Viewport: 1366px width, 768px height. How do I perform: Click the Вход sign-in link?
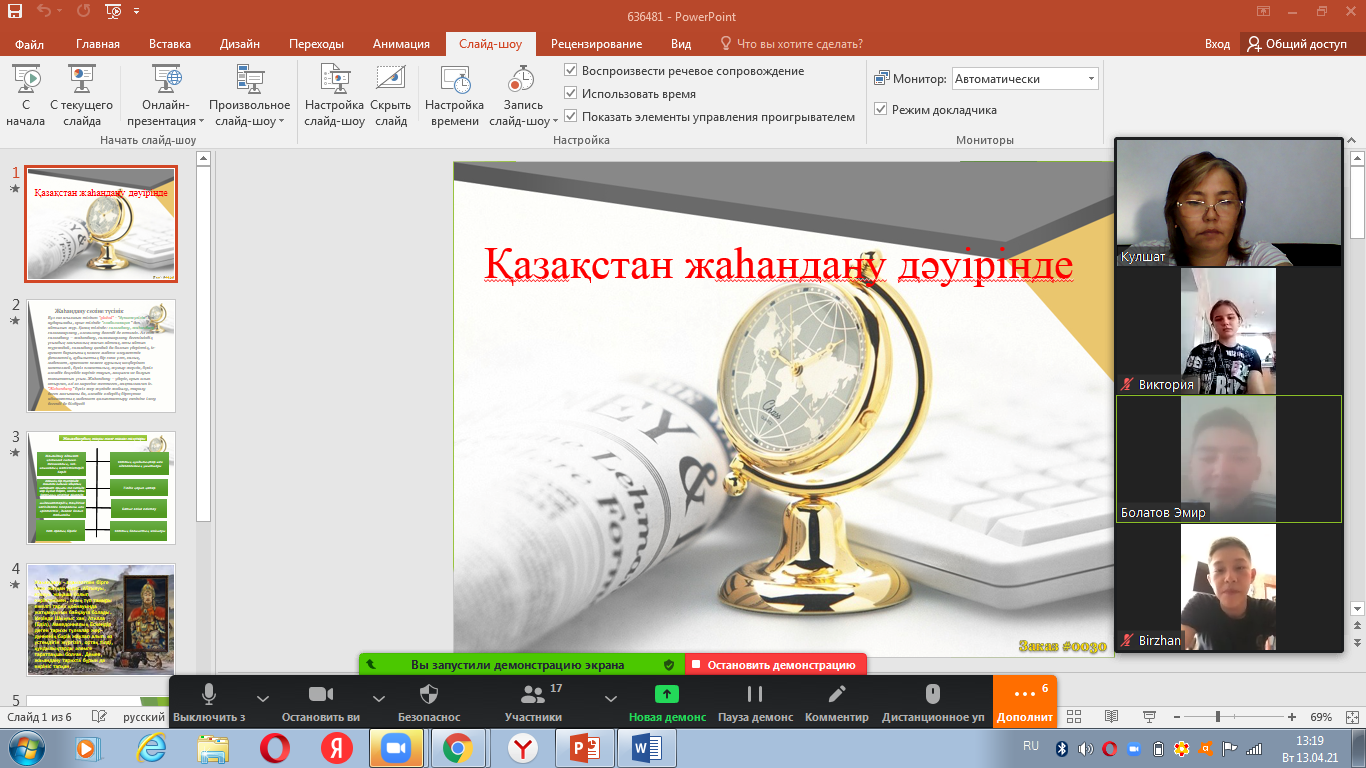pos(1217,44)
